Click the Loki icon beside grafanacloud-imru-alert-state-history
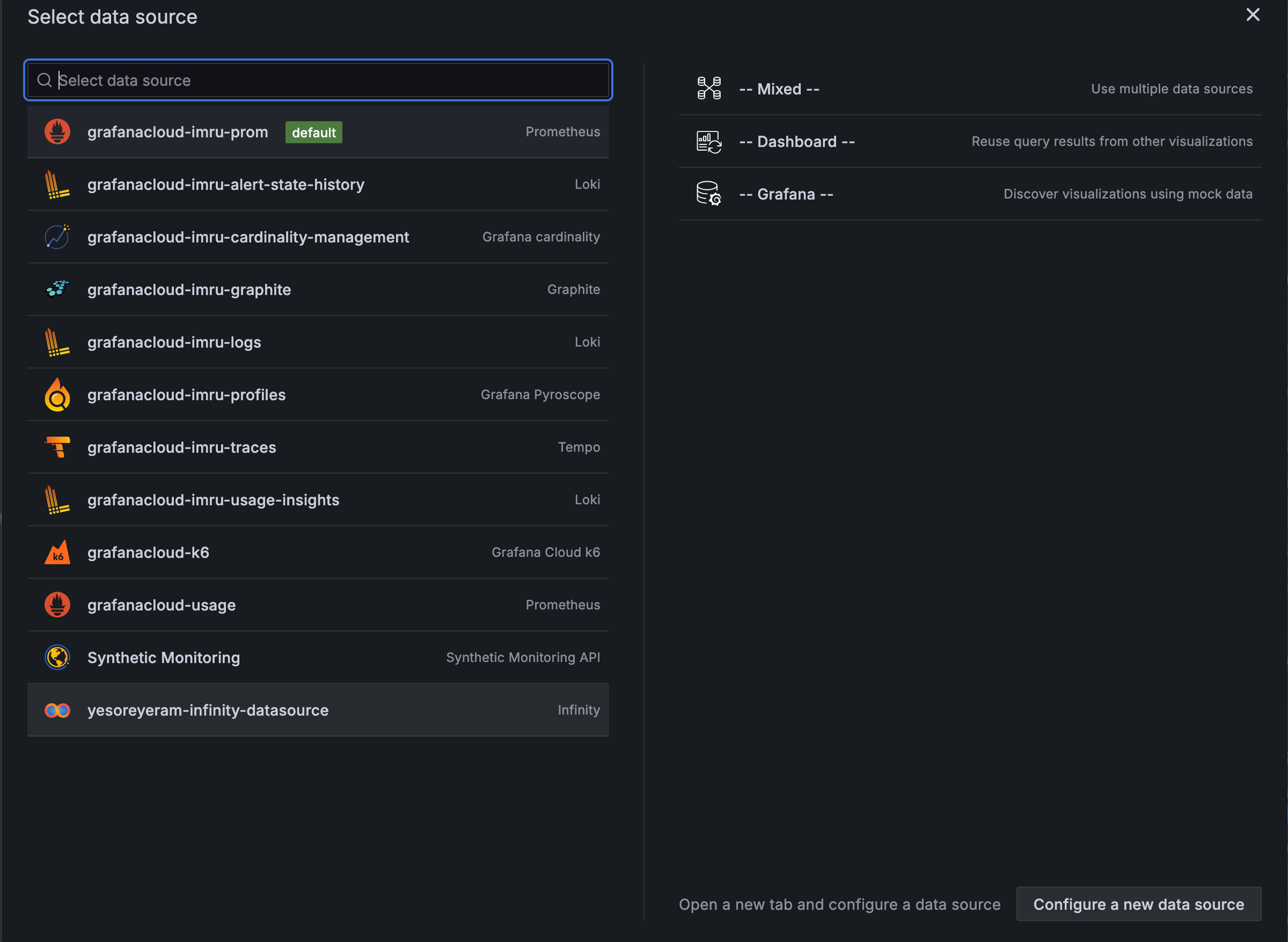Screen dimensions: 1288x942 click(57, 184)
